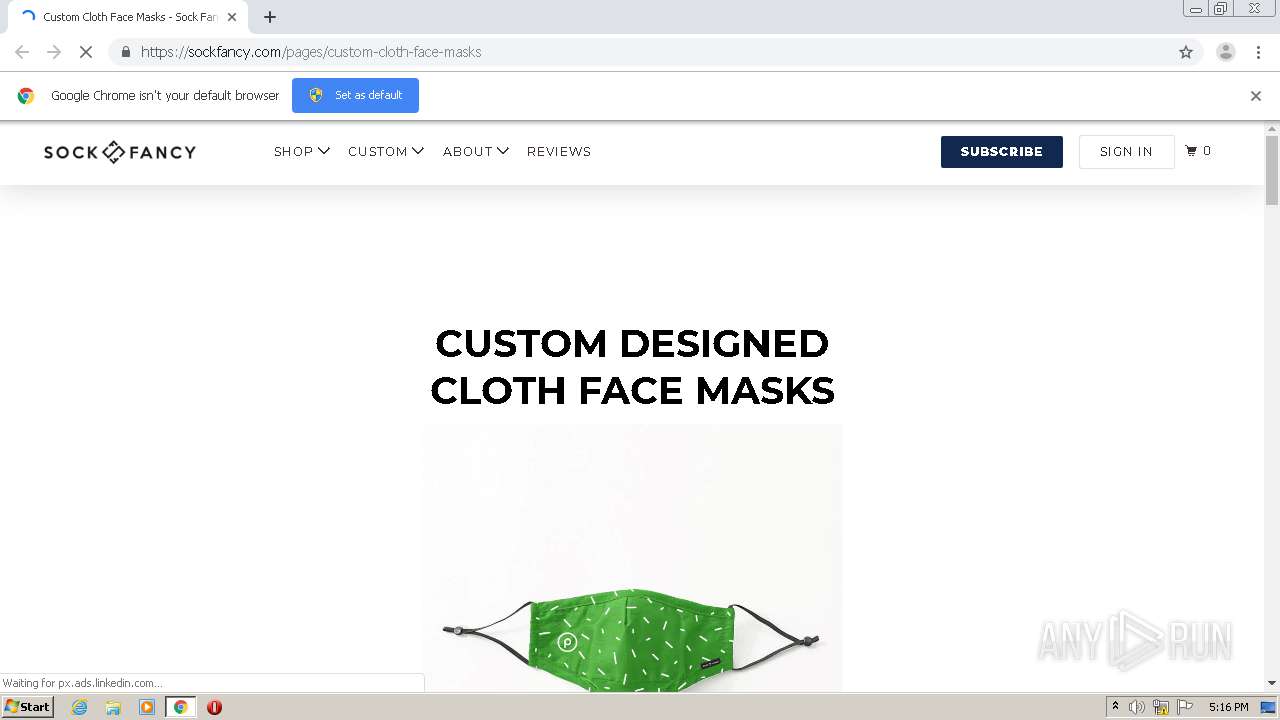Bookmark this page with the star
The height and width of the screenshot is (720, 1280).
click(x=1186, y=52)
